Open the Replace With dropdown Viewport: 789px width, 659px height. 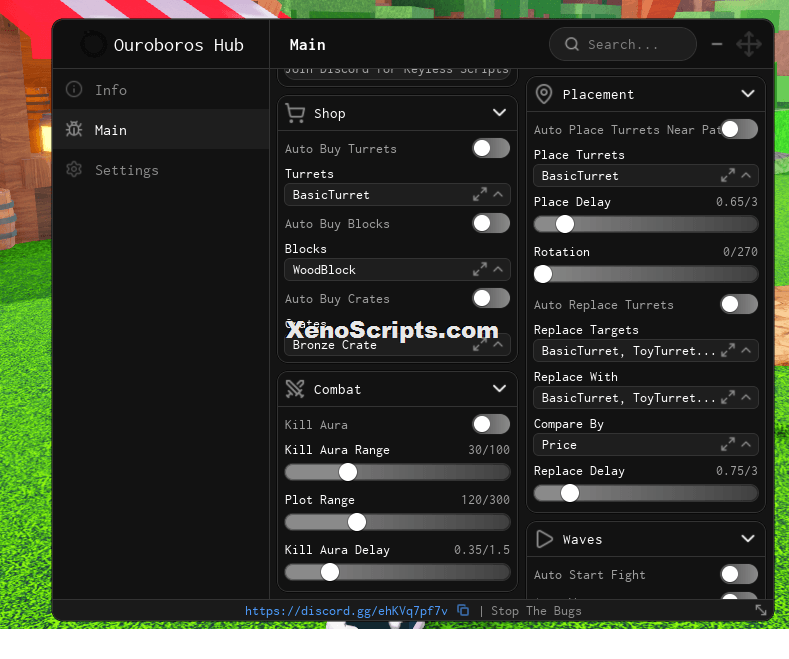[646, 398]
